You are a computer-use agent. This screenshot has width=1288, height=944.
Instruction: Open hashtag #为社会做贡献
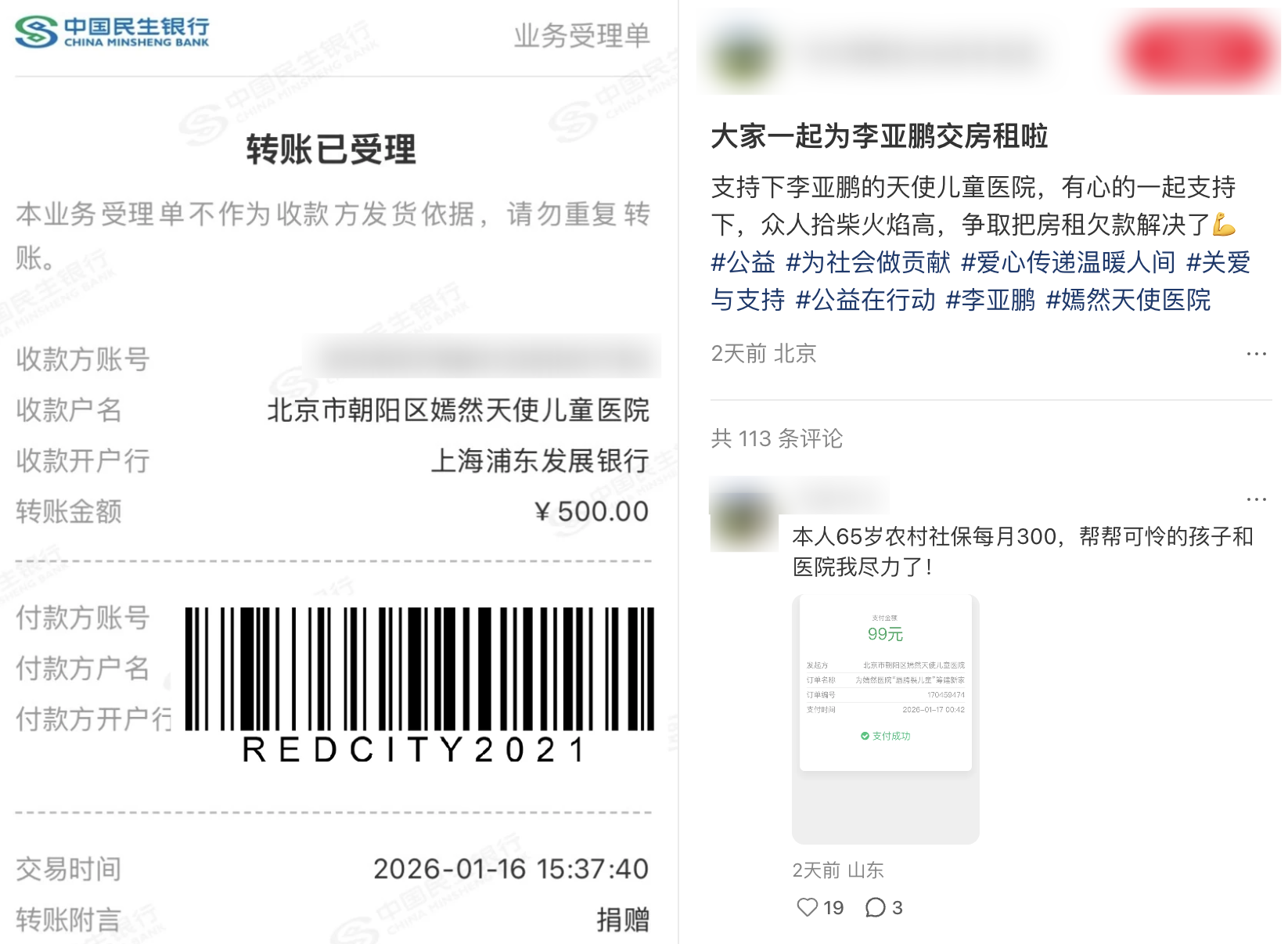868,262
